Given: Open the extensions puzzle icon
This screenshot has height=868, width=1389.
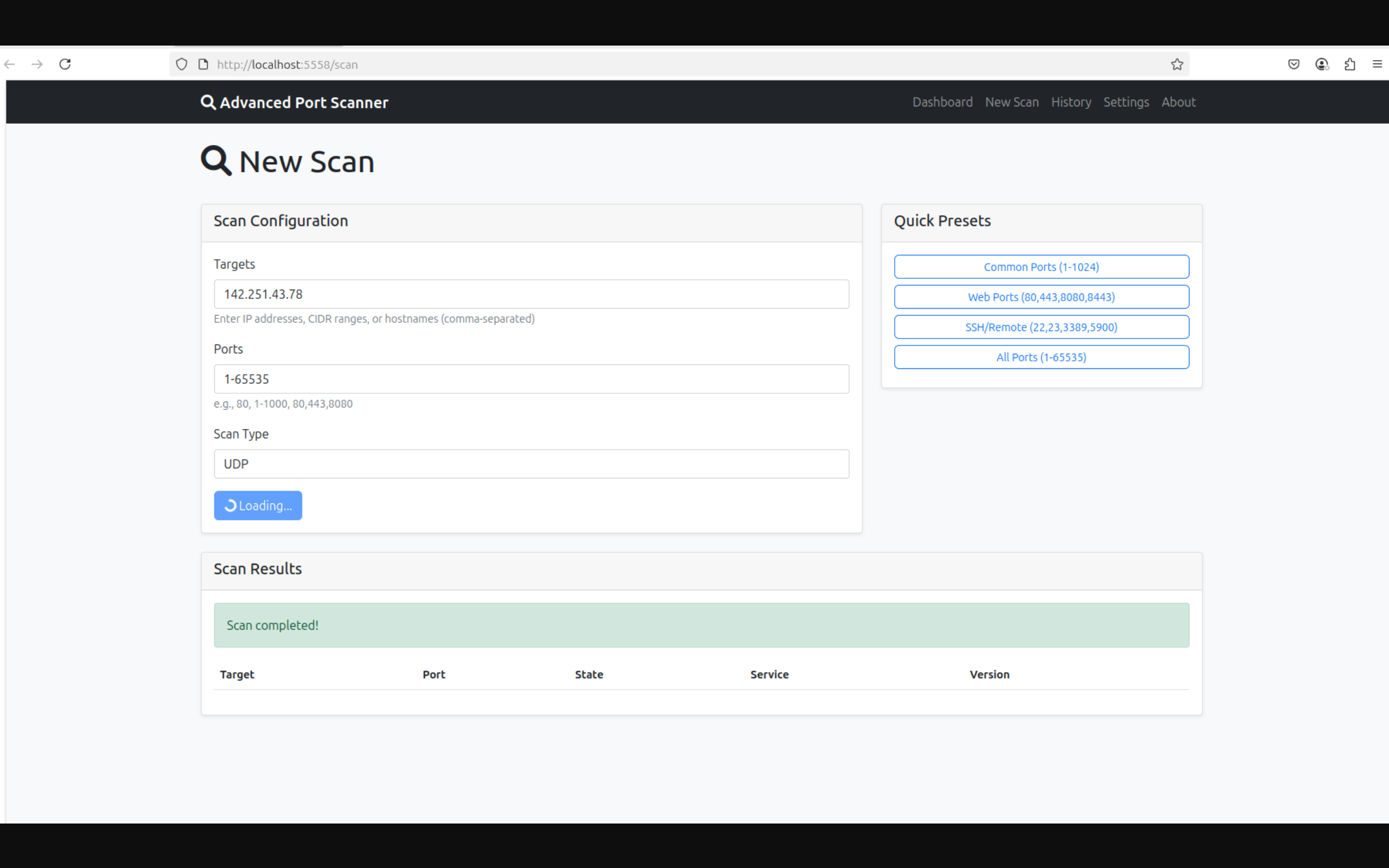Looking at the screenshot, I should [1350, 65].
